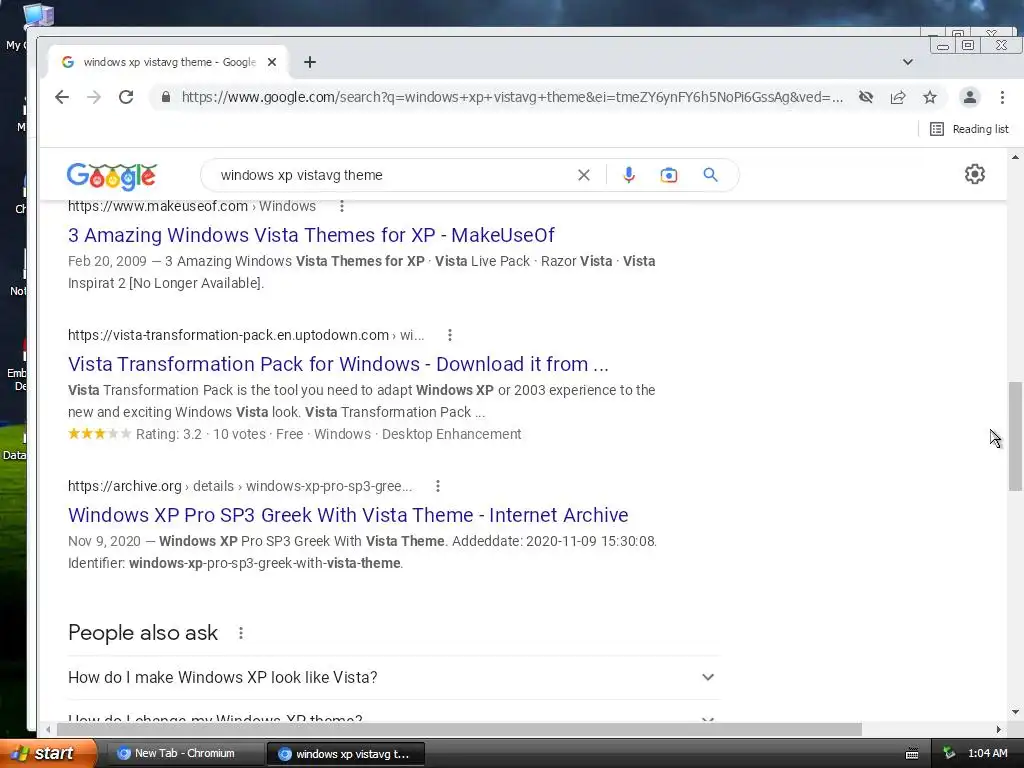Go back to the previous page
The image size is (1024, 768).
pos(62,97)
